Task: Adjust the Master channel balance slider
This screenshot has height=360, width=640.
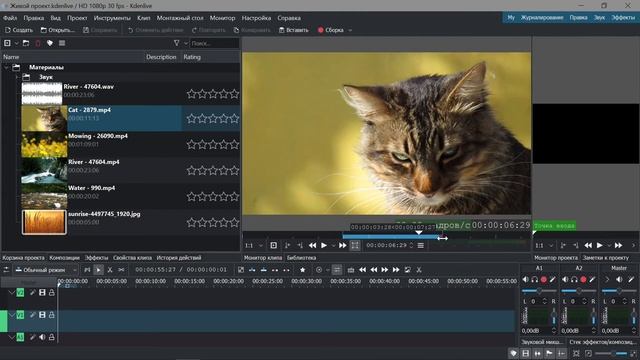Action: click(x=619, y=291)
